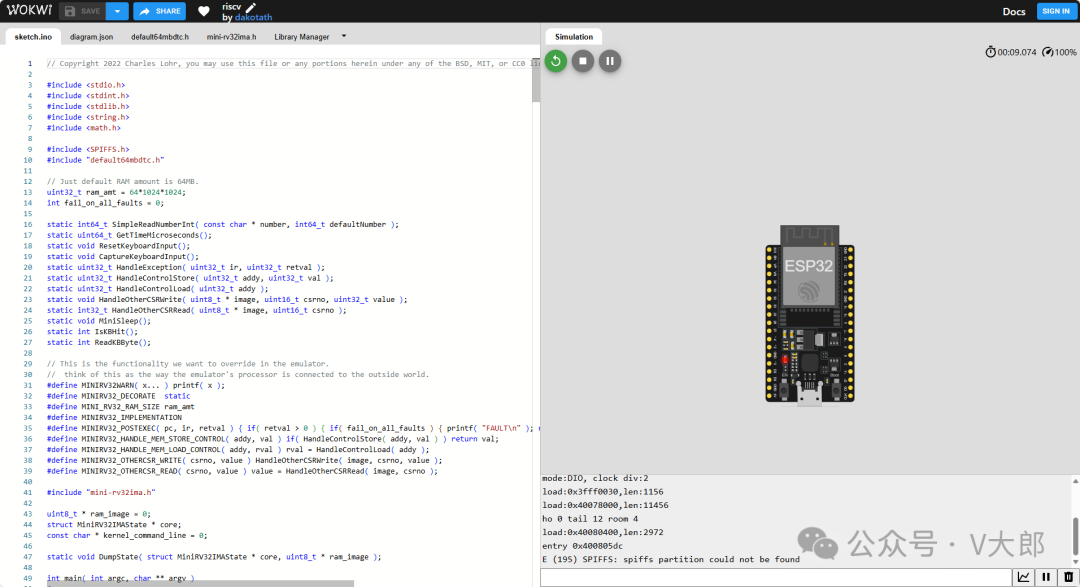This screenshot has height=587, width=1080.
Task: Open Library Manager tab
Action: pyautogui.click(x=302, y=37)
